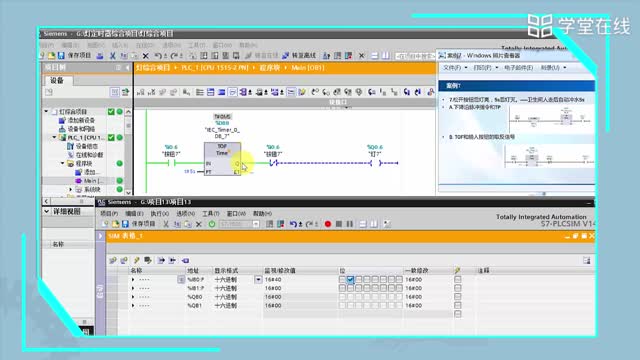Image resolution: width=640 pixels, height=360 pixels.
Task: Collapse the 详细视图 panel
Action: 47,211
